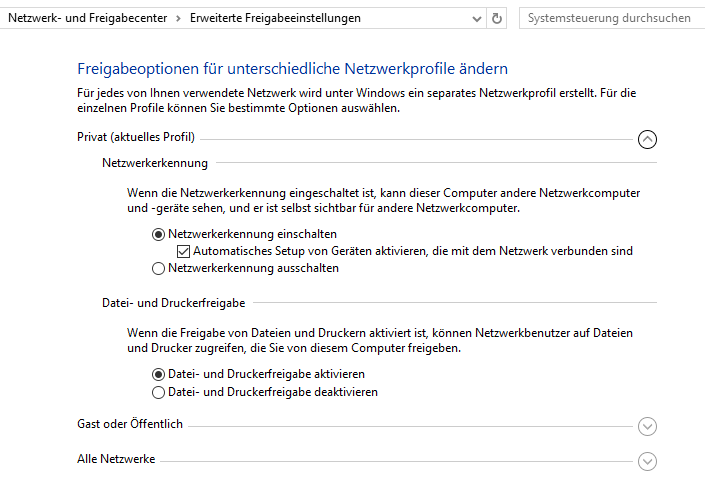Click the Alle Netzwerke profile label
The image size is (705, 503).
point(116,459)
